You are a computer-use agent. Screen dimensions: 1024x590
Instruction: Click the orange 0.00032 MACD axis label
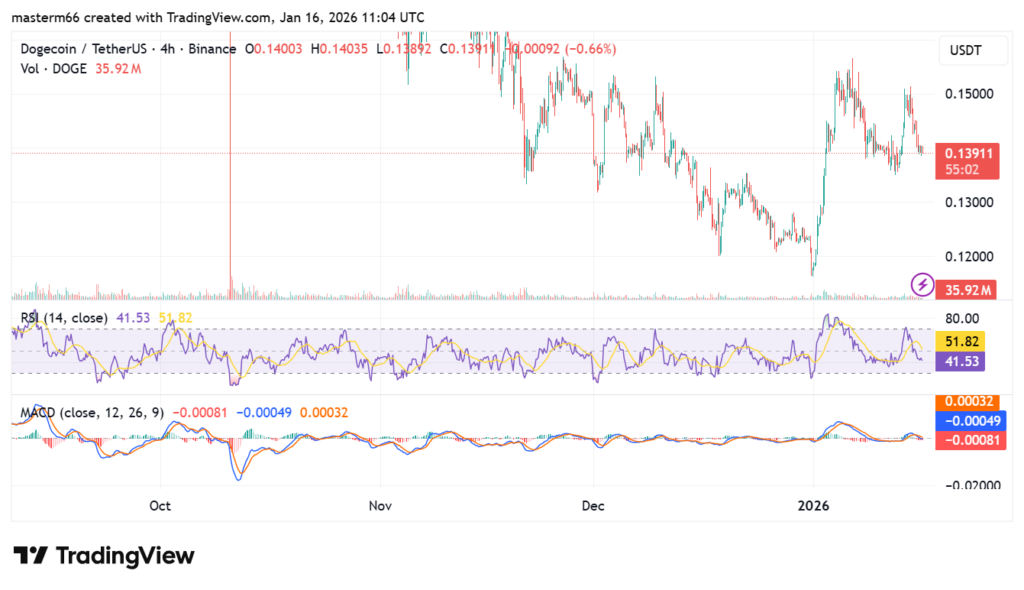click(968, 401)
